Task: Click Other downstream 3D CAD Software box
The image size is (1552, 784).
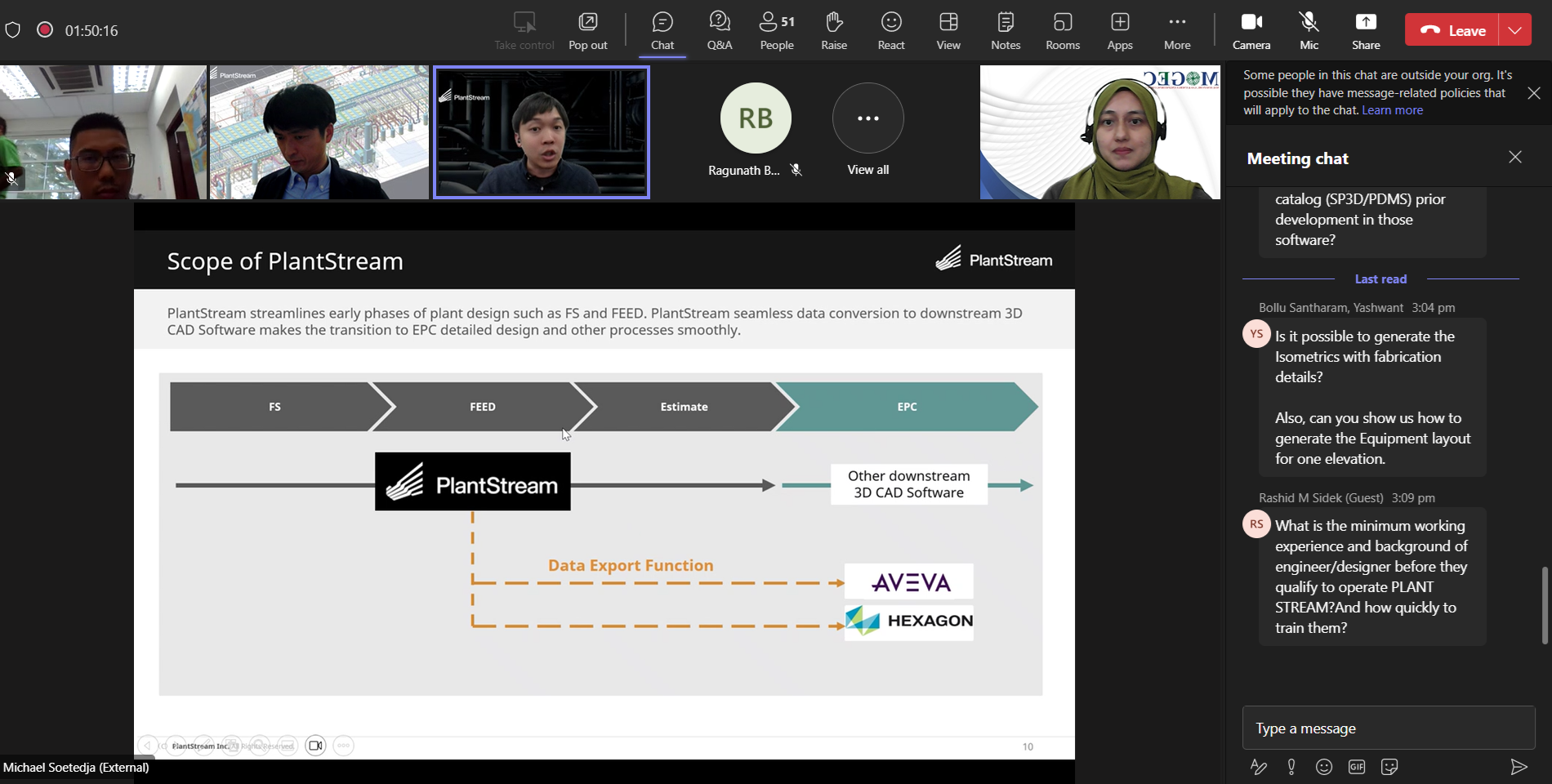Action: pyautogui.click(x=909, y=484)
